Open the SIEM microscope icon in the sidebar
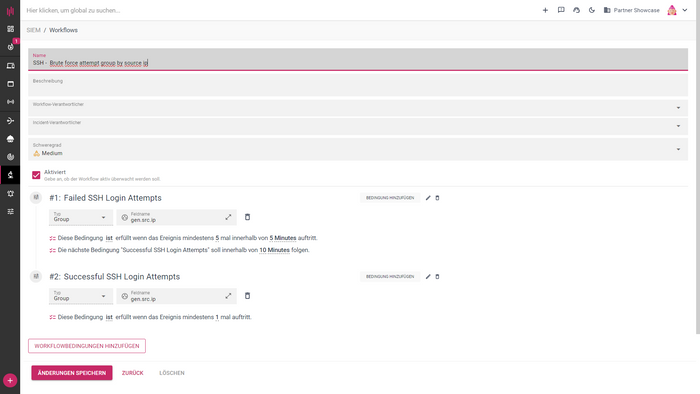 click(x=10, y=175)
